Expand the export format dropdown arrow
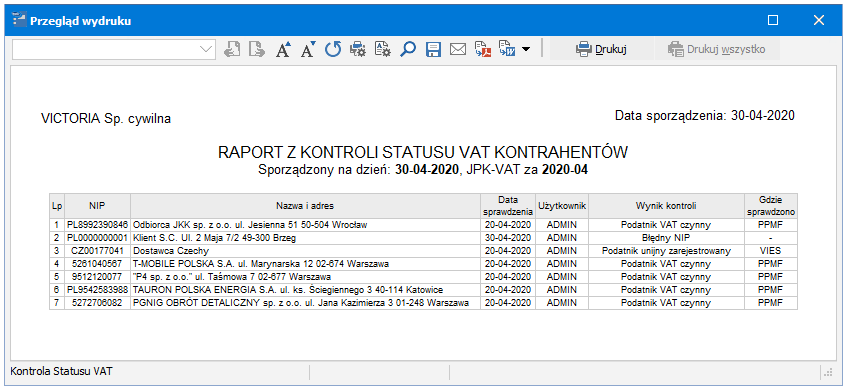This screenshot has width=845, height=391. pyautogui.click(x=525, y=50)
